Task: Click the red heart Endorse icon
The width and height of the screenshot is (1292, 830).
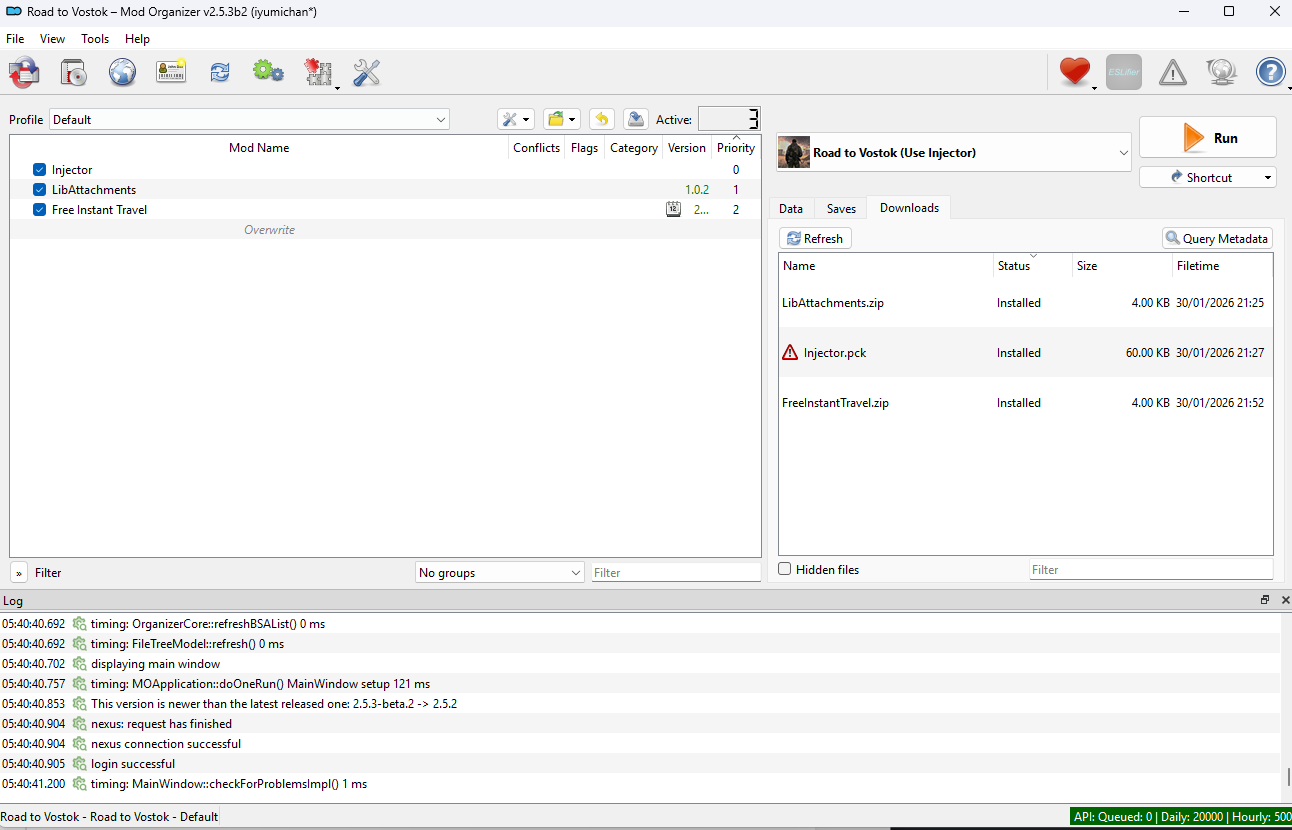Action: tap(1074, 72)
